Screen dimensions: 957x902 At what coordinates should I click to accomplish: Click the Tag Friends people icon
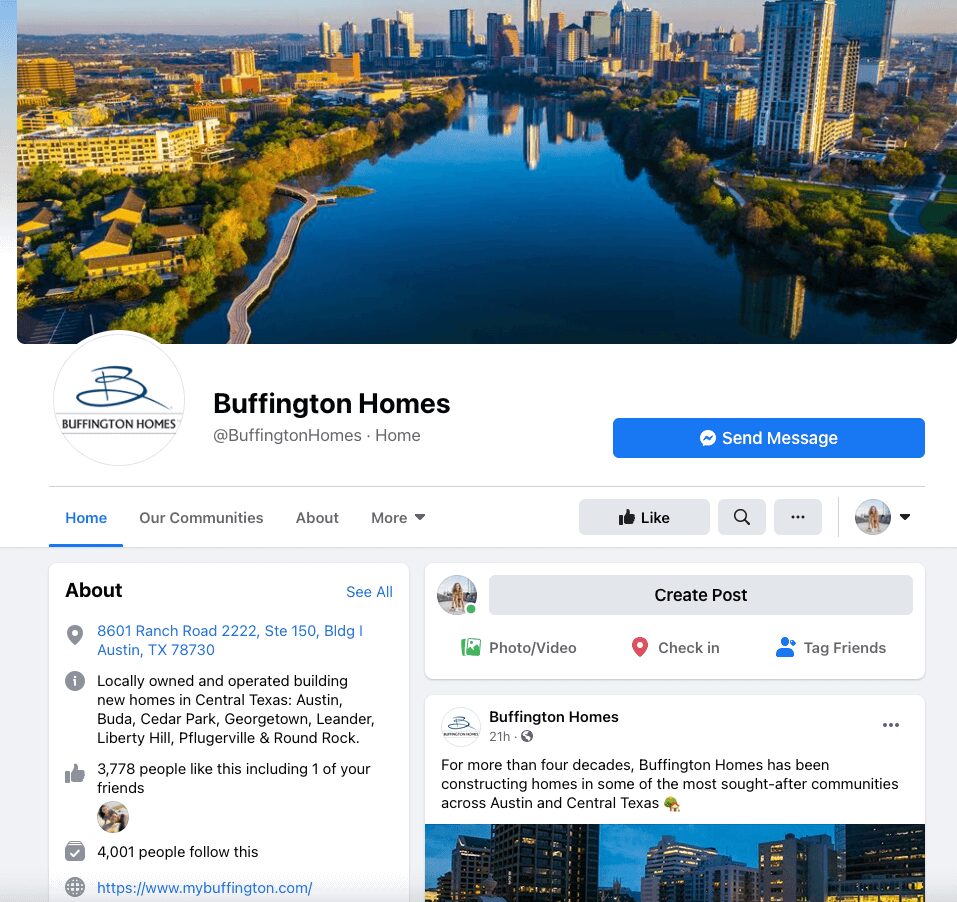click(x=785, y=647)
